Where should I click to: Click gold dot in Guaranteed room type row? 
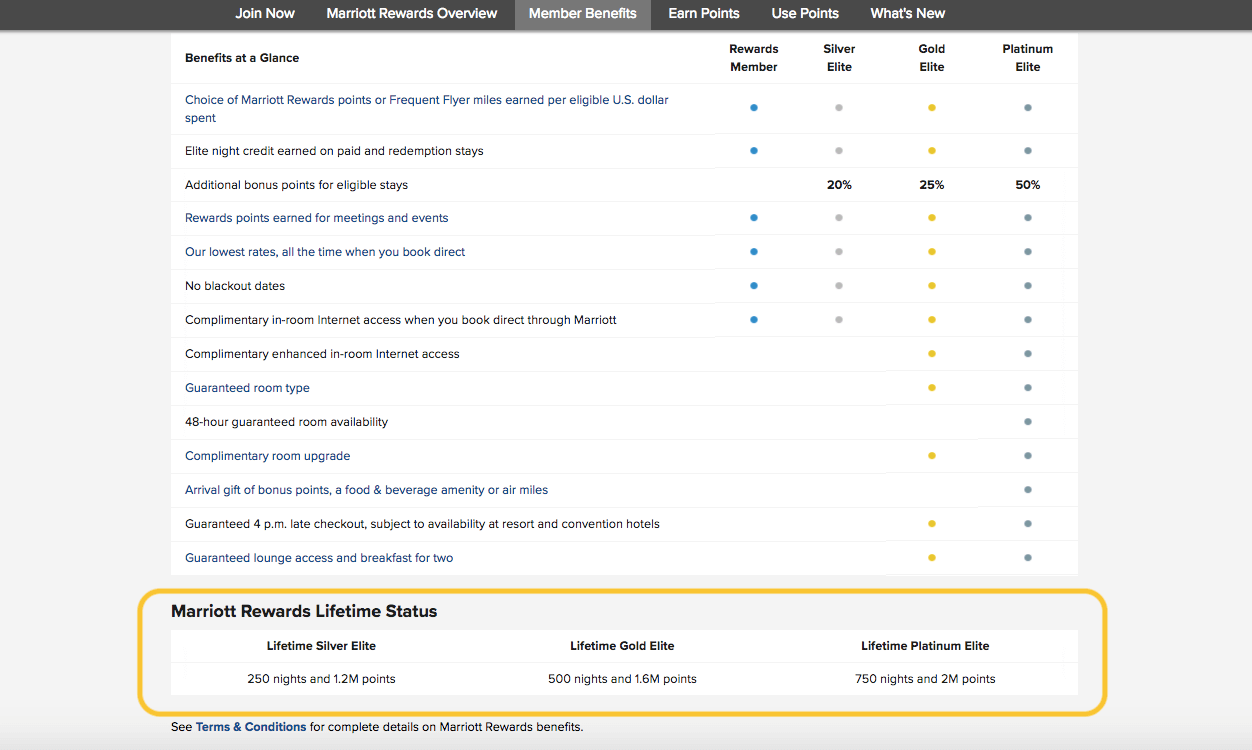[932, 388]
